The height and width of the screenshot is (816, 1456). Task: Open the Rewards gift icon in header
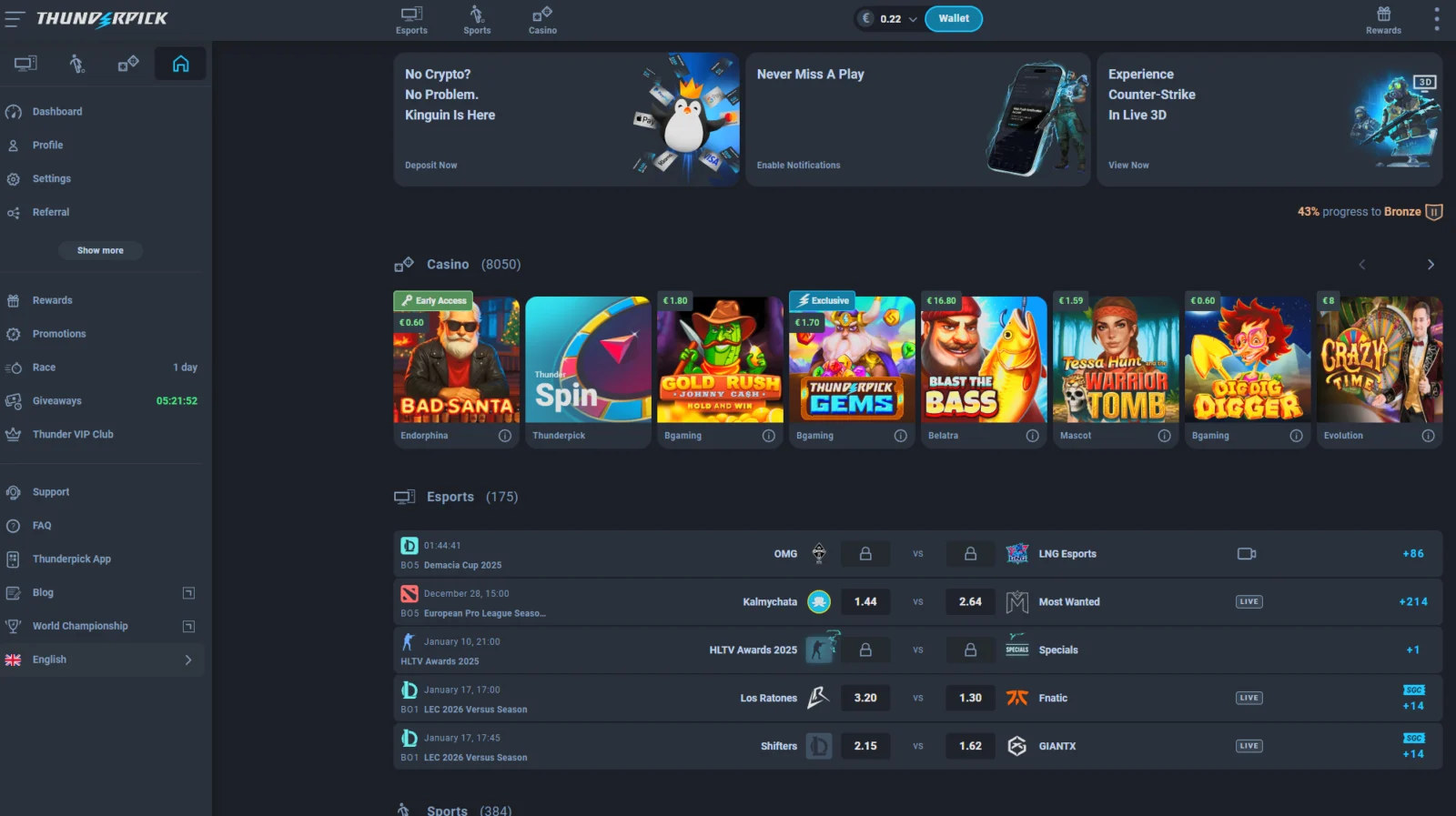[1383, 20]
